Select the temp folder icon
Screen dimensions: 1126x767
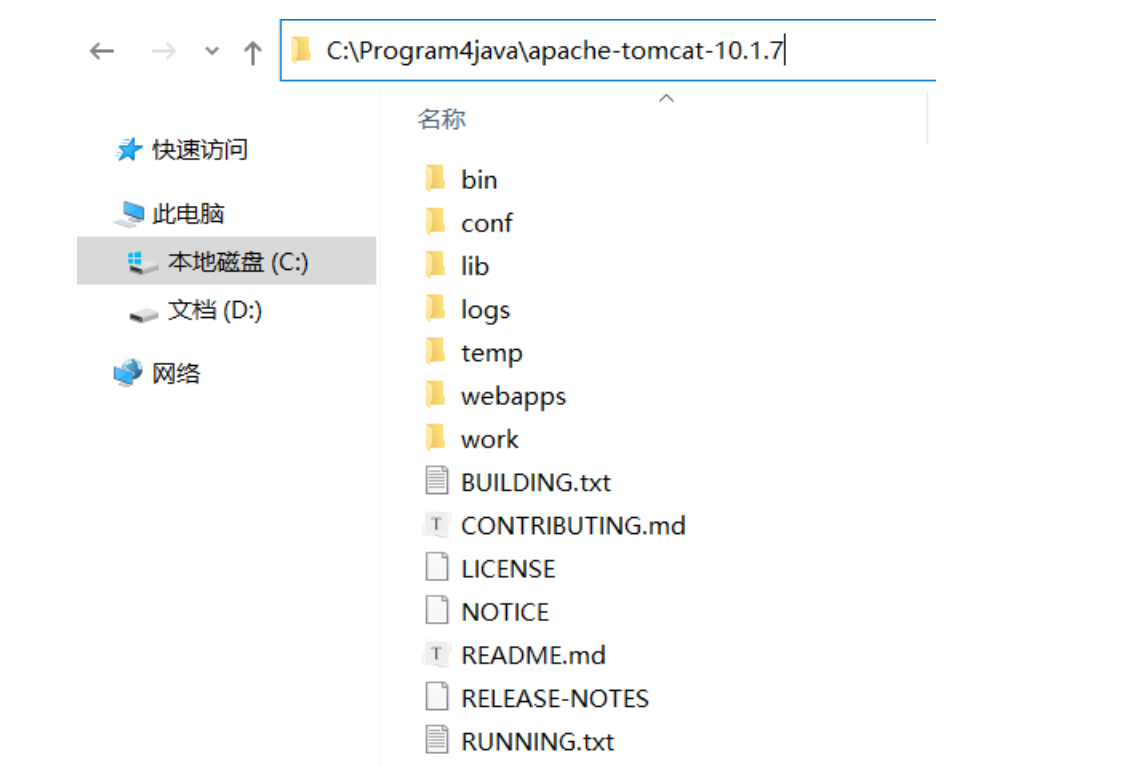[x=435, y=351]
